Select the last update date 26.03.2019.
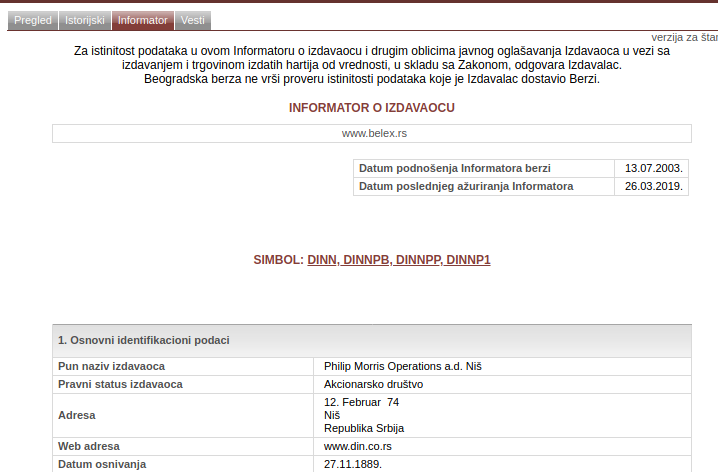The image size is (718, 472). [654, 186]
